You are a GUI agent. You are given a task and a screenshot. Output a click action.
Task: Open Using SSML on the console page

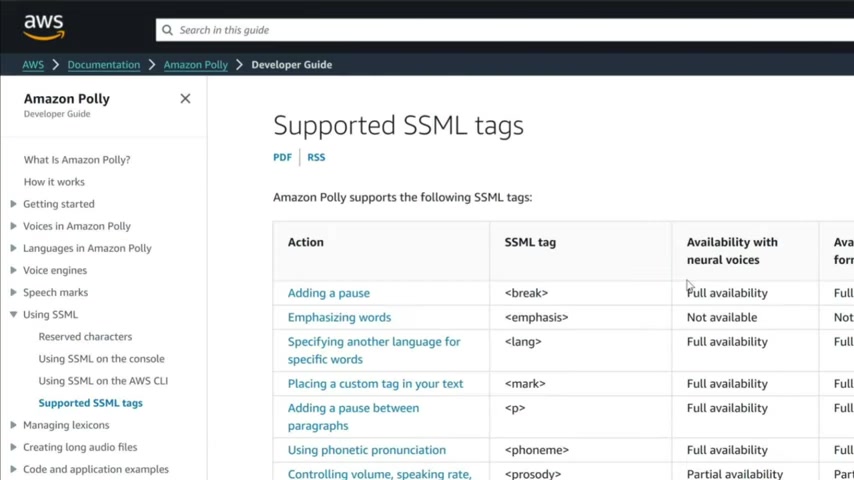tap(101, 359)
